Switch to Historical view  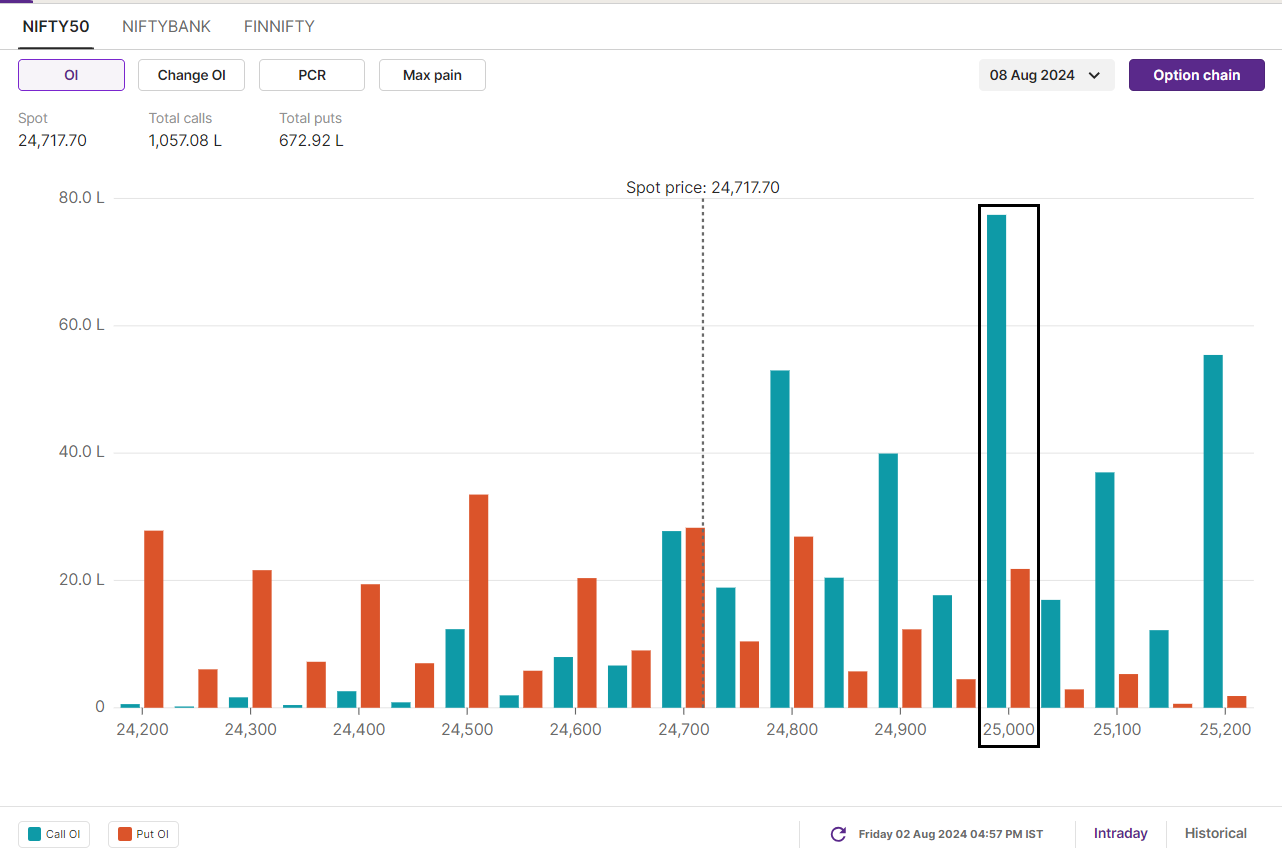[x=1216, y=833]
